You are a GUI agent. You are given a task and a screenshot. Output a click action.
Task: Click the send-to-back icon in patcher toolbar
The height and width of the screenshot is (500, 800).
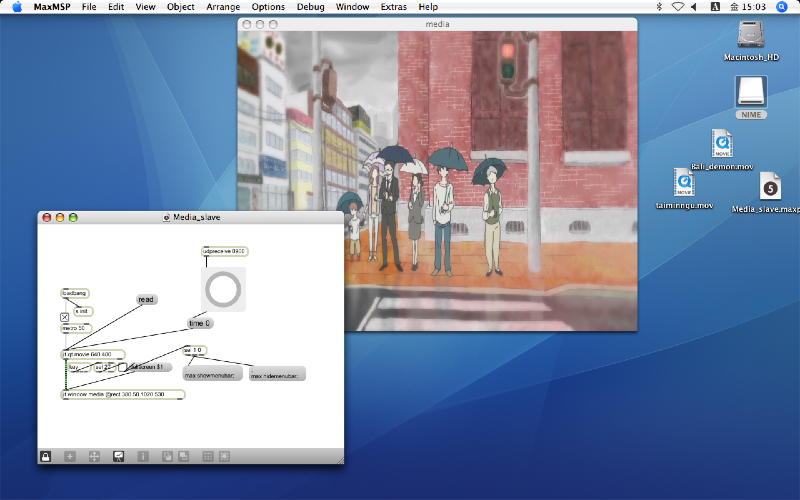coord(184,457)
